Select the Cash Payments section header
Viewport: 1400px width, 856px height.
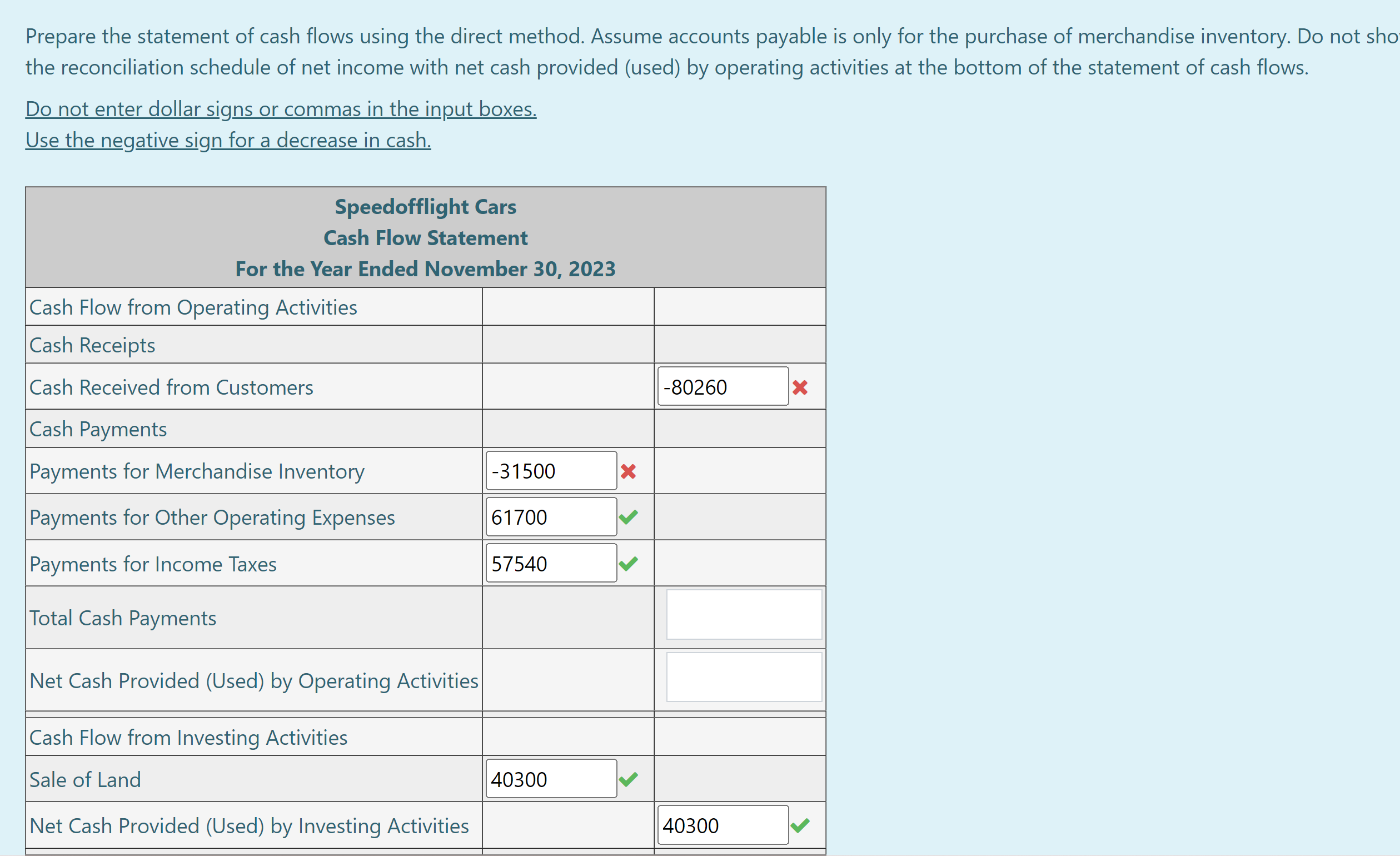(98, 429)
